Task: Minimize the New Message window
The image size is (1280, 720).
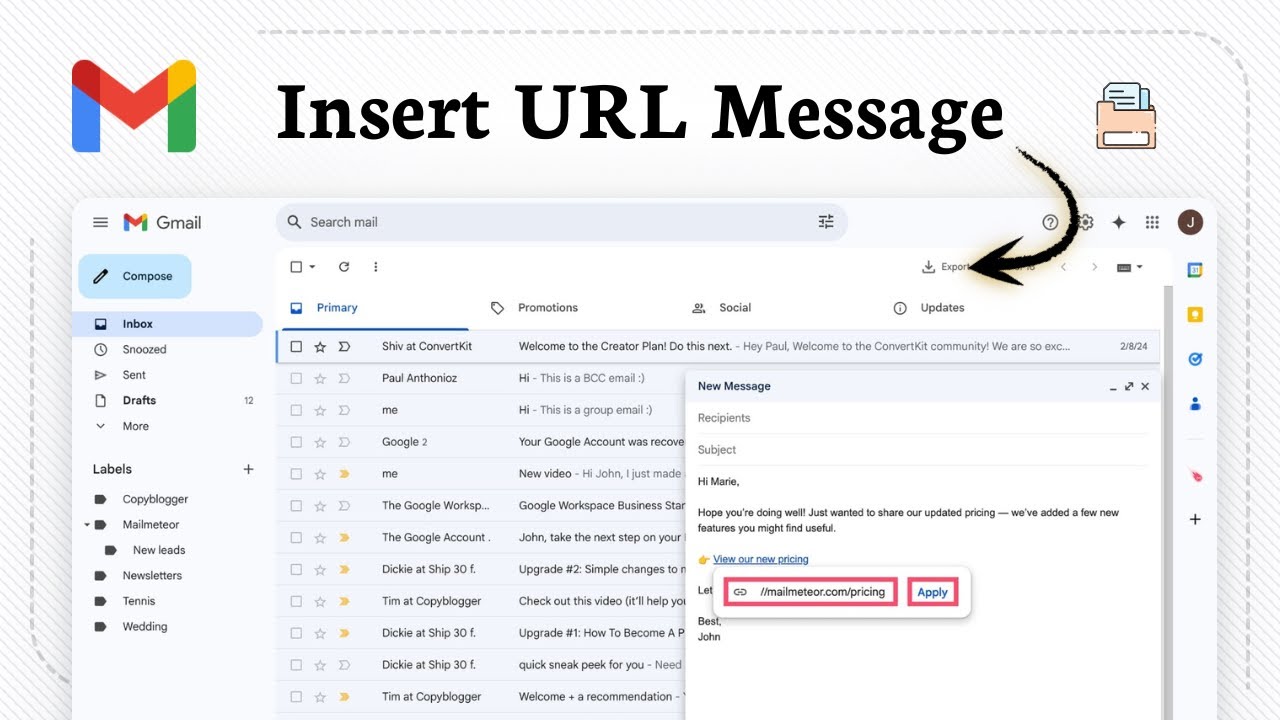Action: pyautogui.click(x=1113, y=387)
